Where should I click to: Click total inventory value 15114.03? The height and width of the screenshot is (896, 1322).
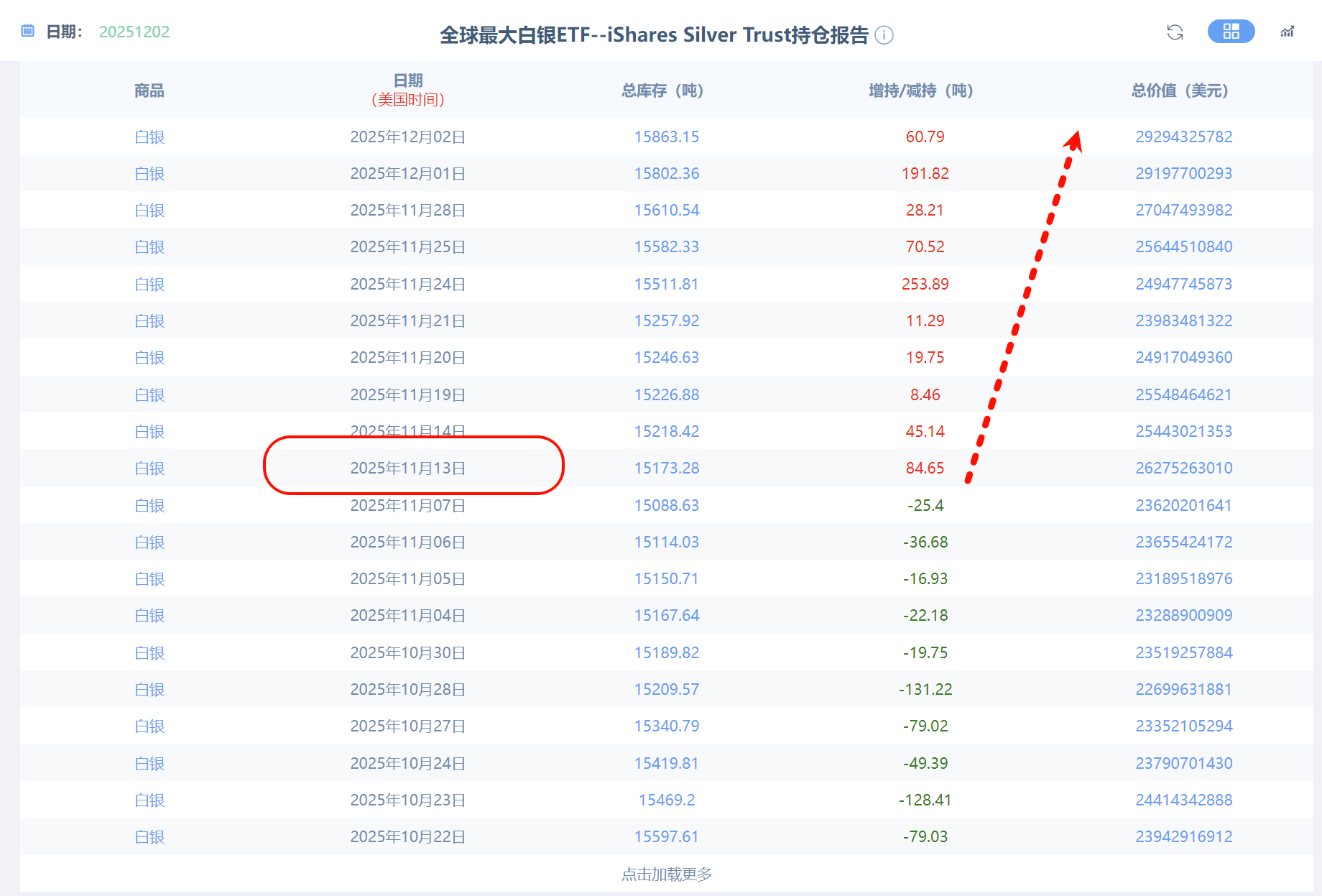point(667,542)
